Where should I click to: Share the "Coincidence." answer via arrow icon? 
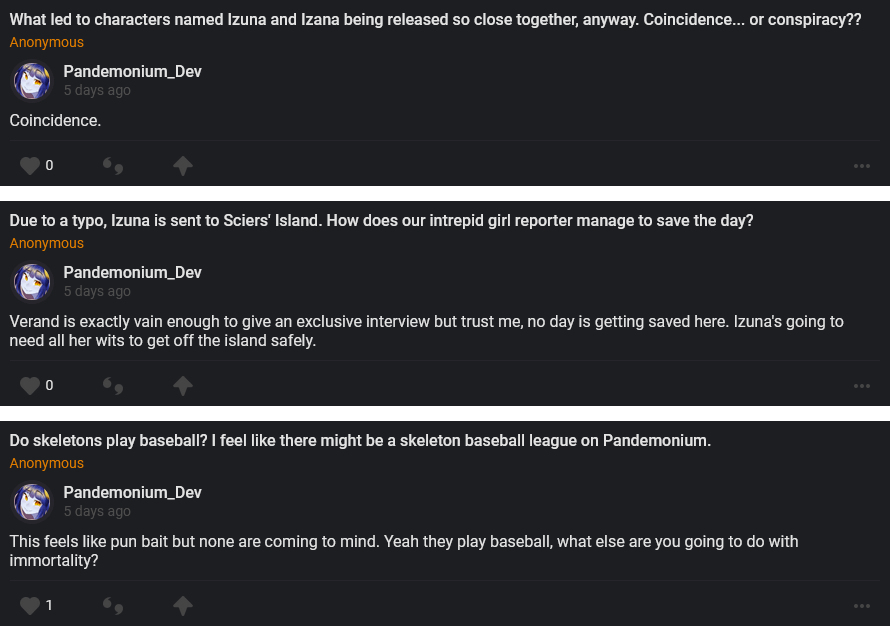coord(182,166)
